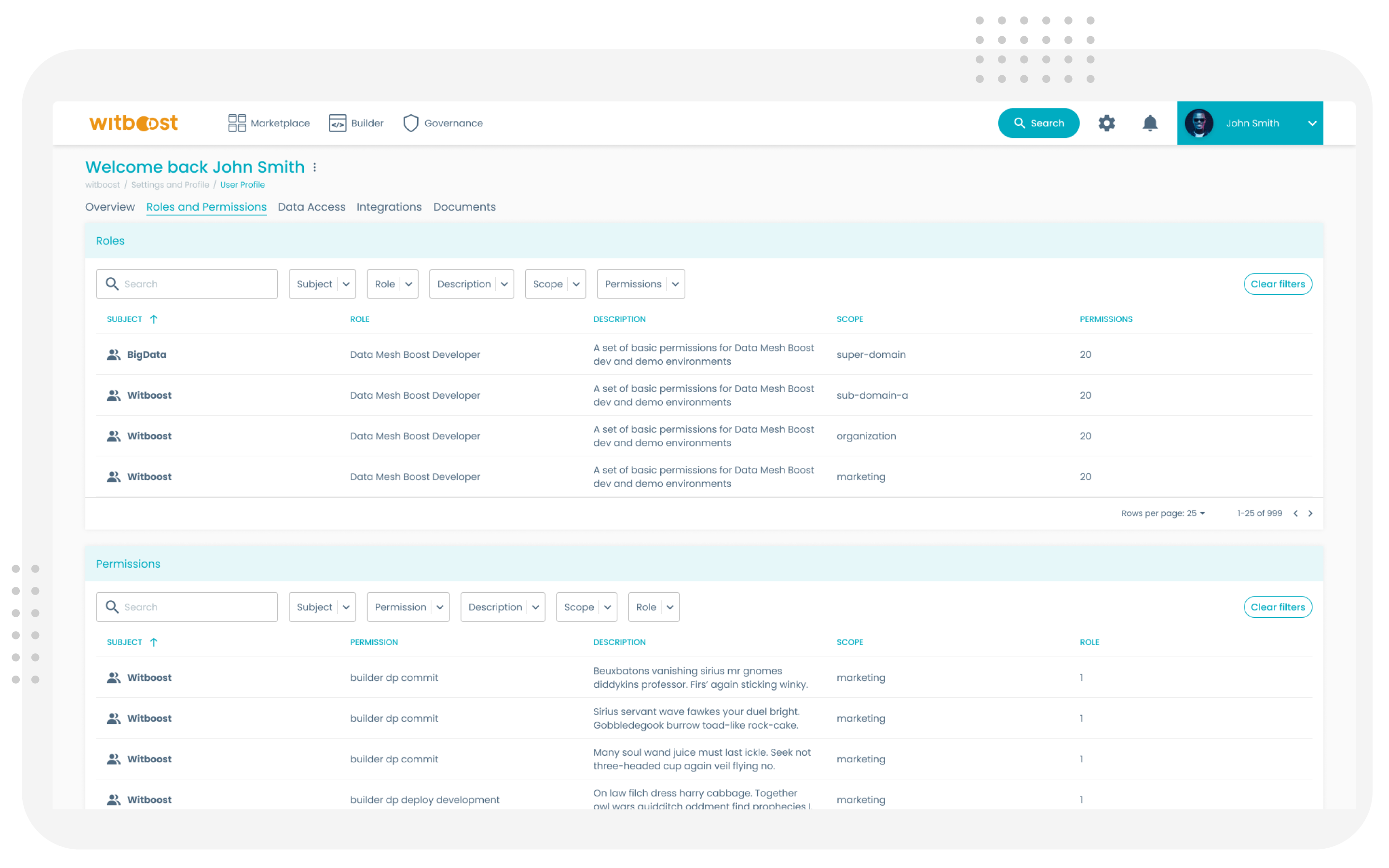Viewport: 1389px width, 868px height.
Task: Open the Permissions filter dropdown
Action: (x=640, y=284)
